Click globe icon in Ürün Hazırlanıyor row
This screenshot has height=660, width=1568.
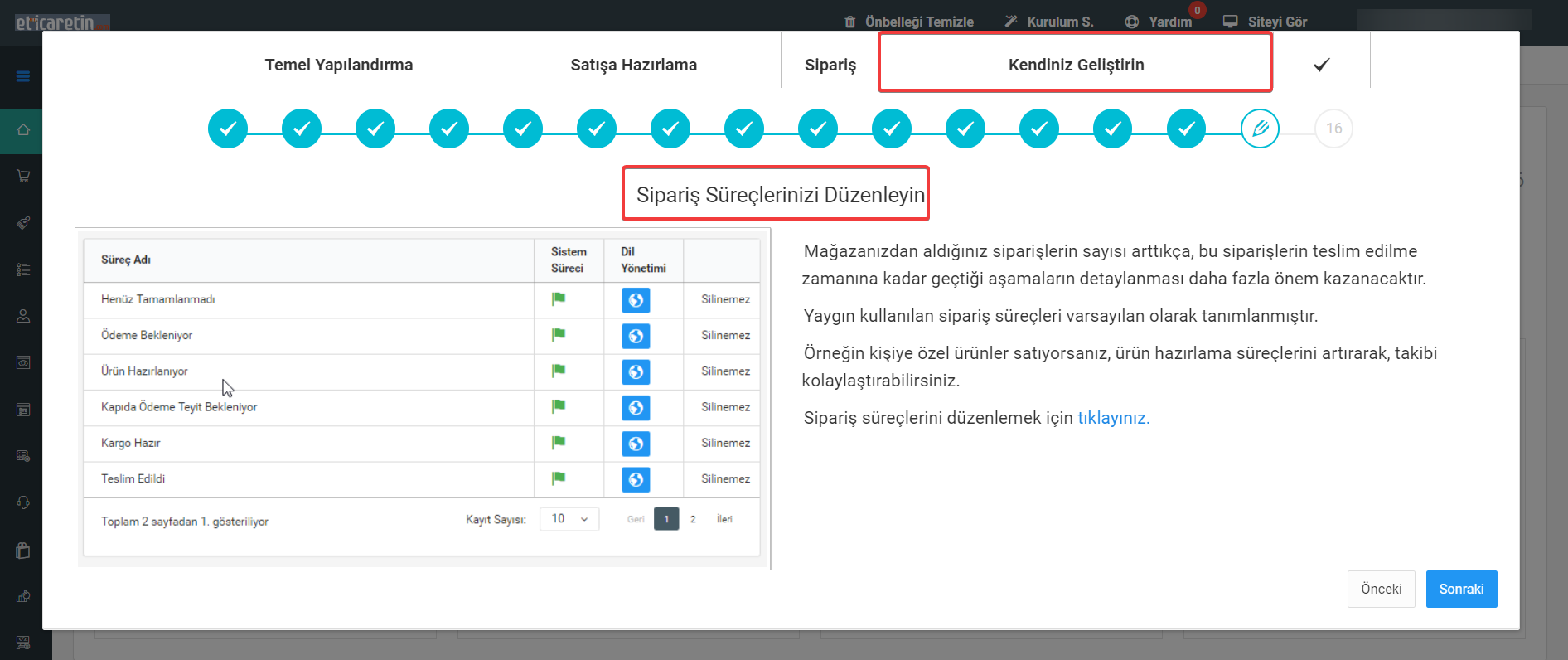(636, 371)
